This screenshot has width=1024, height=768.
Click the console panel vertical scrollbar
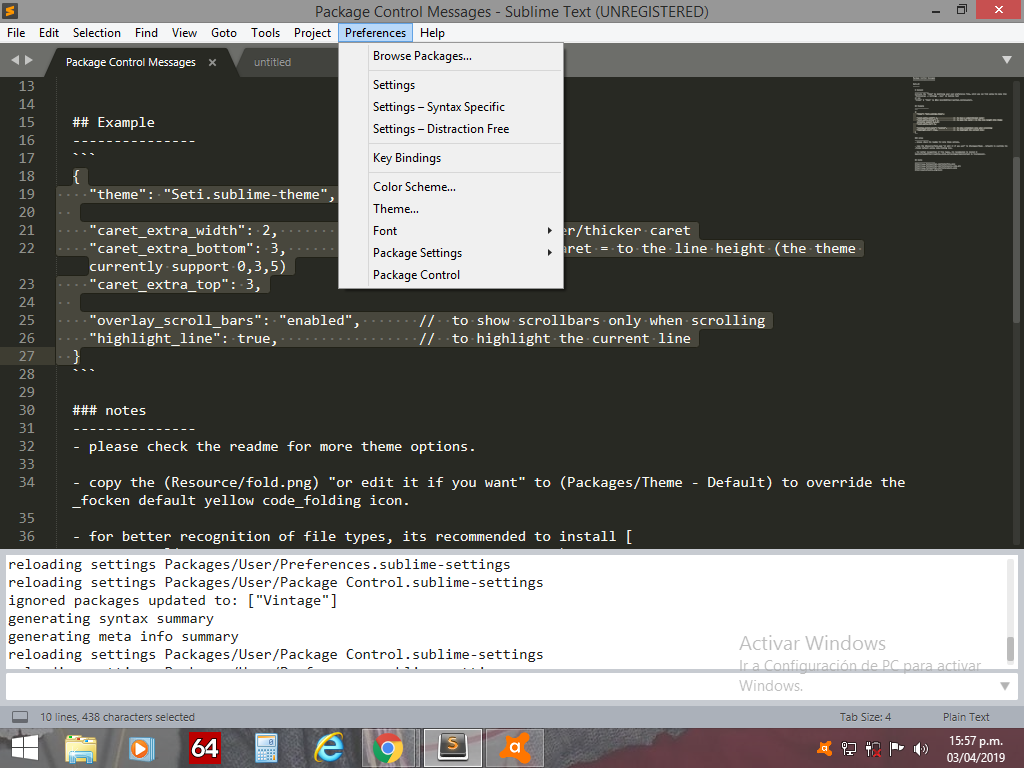click(x=1010, y=649)
